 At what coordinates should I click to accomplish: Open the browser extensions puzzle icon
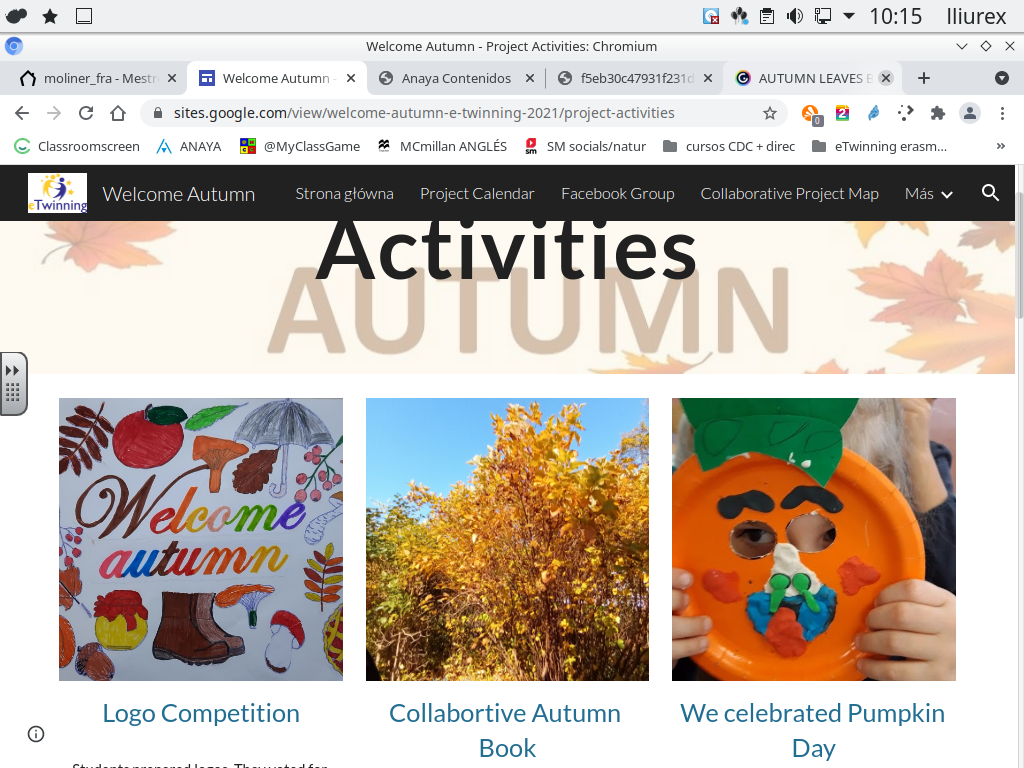pos(937,113)
